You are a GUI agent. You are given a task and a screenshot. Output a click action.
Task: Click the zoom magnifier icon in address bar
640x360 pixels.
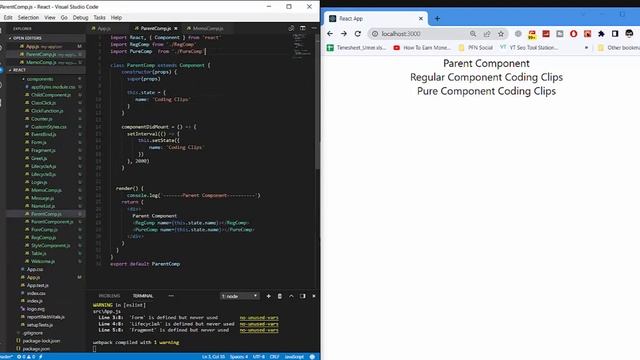[x=473, y=34]
